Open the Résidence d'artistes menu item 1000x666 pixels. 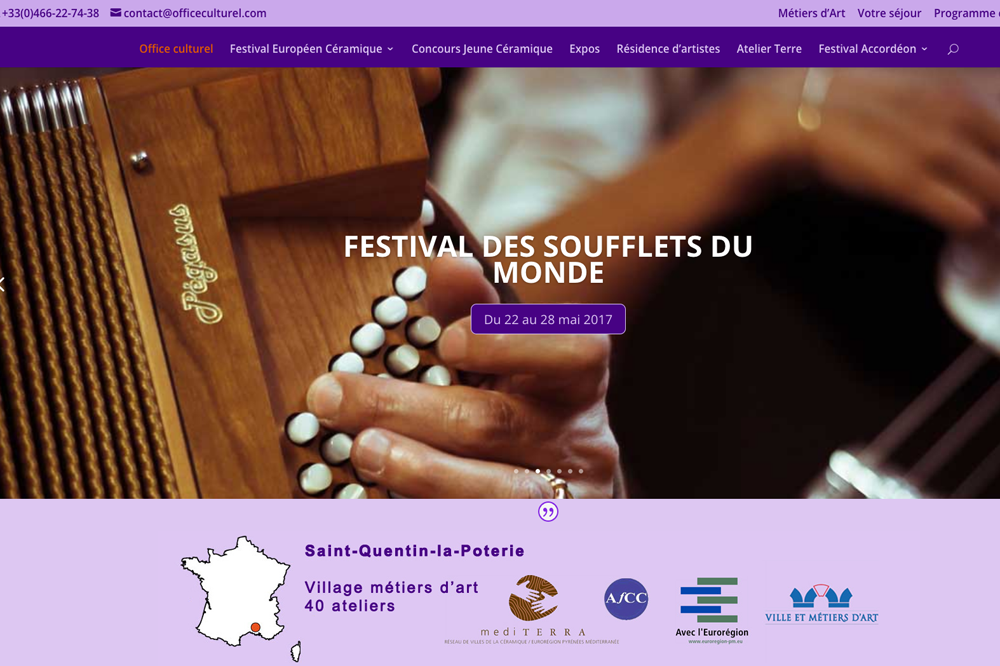pos(668,49)
